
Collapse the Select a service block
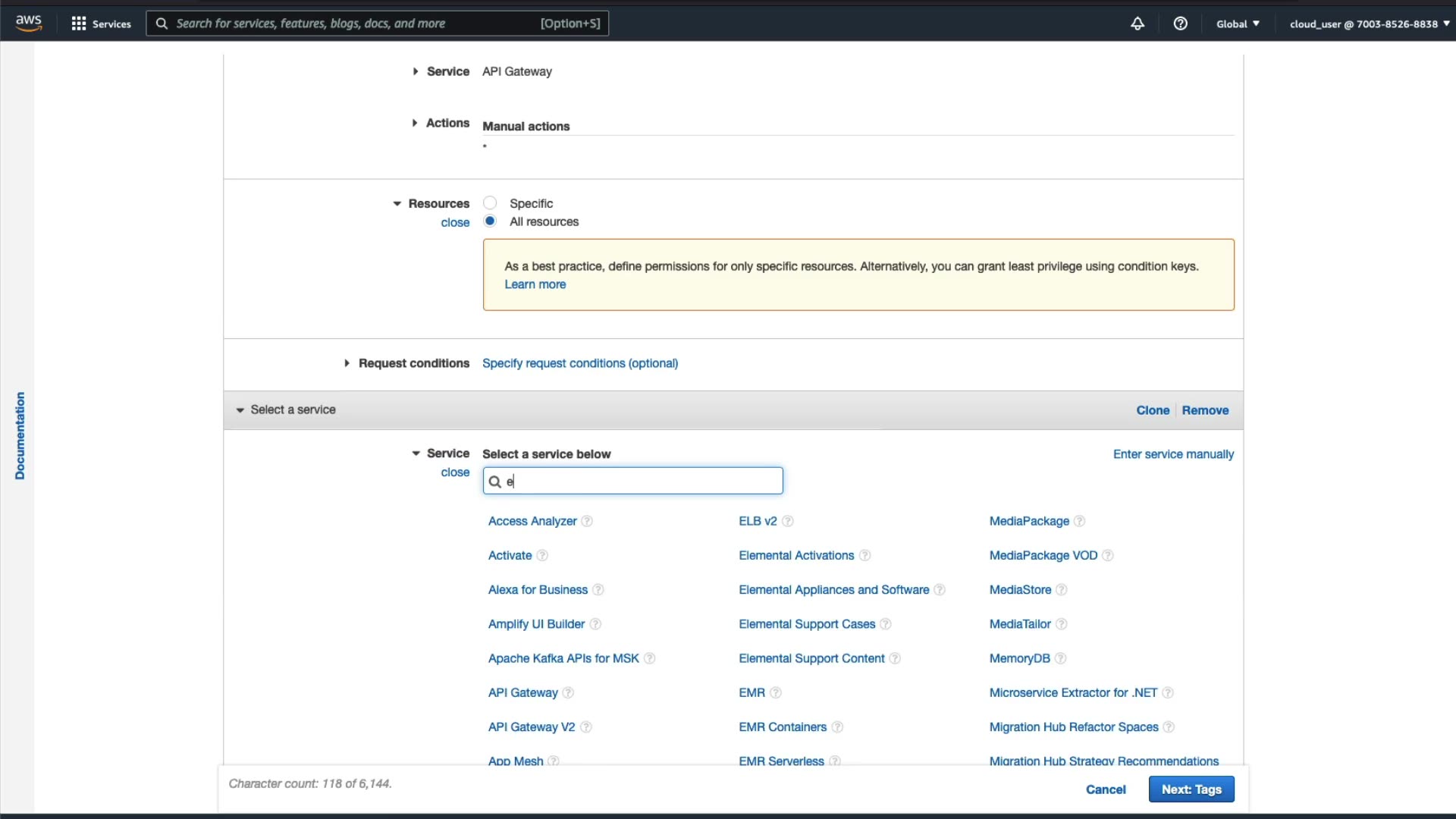coord(240,410)
